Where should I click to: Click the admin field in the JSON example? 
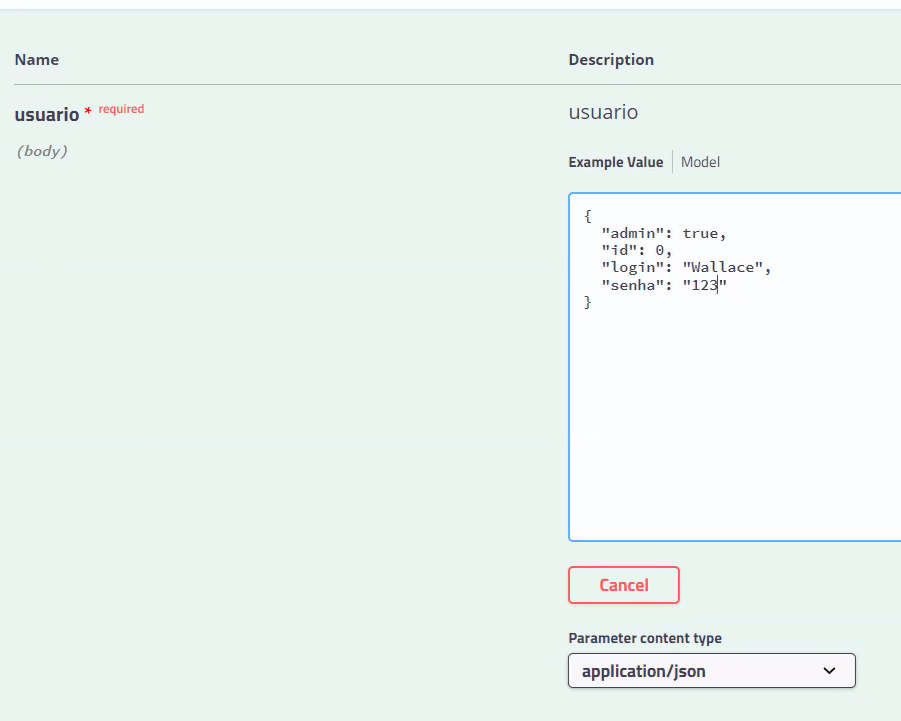coord(624,232)
